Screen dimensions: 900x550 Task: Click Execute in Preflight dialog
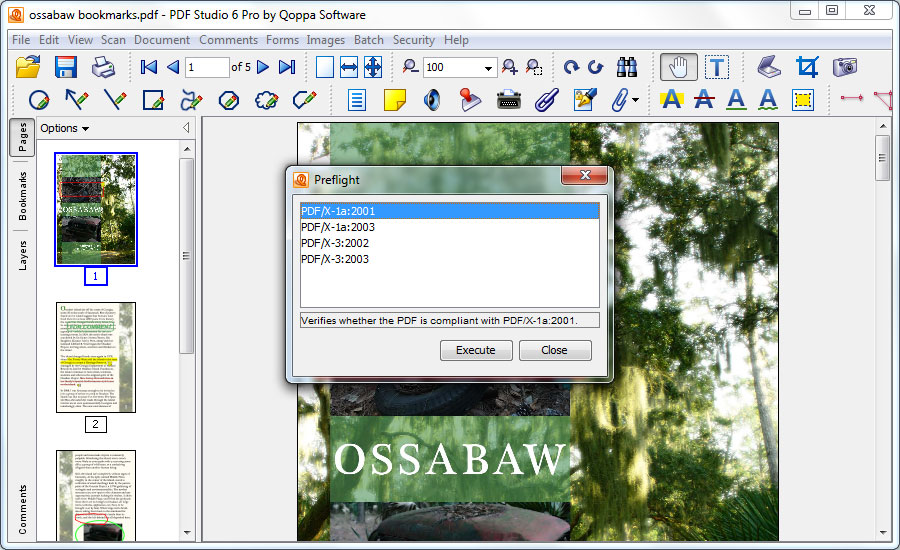(x=476, y=350)
